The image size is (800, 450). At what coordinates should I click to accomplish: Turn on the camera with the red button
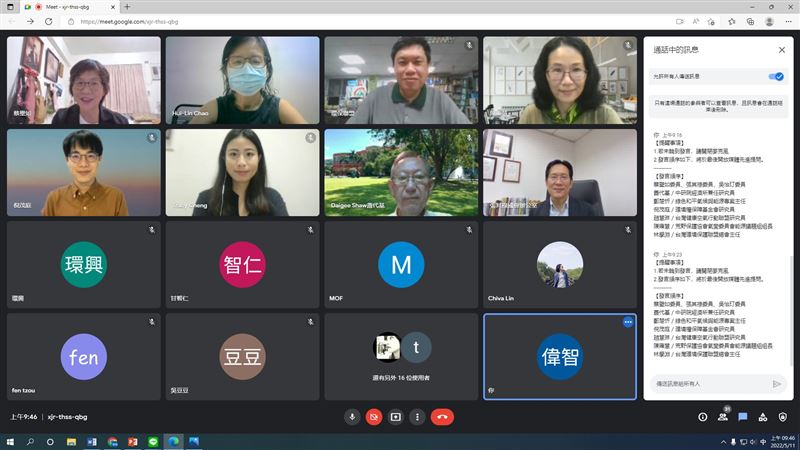tap(374, 417)
